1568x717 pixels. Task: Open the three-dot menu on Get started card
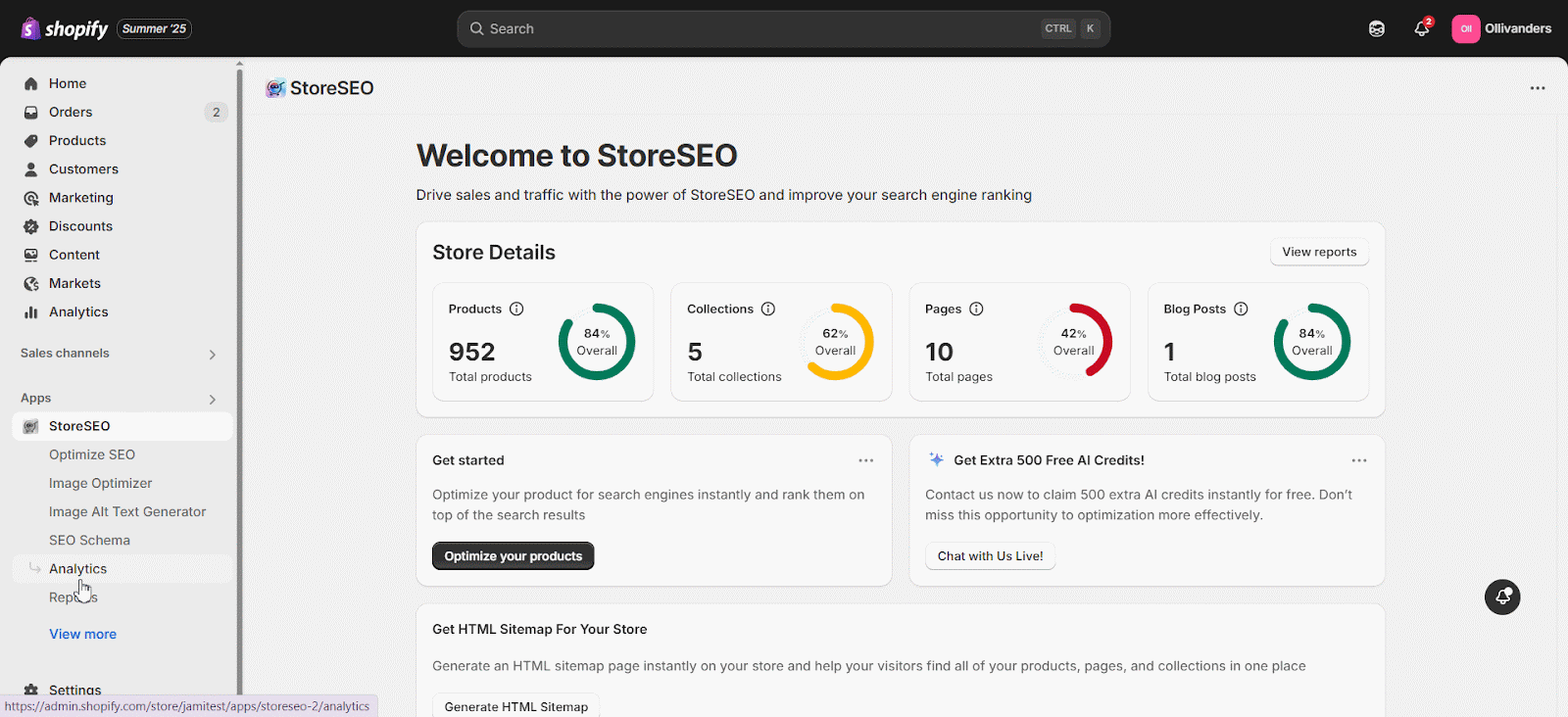866,460
